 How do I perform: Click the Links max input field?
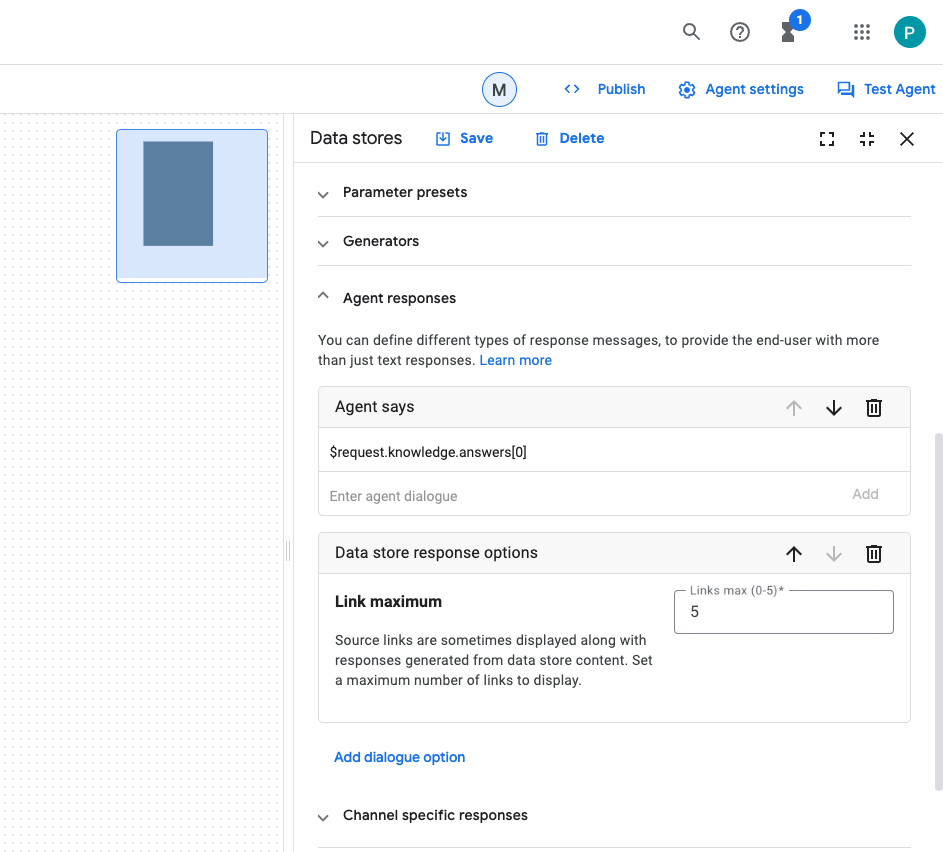pyautogui.click(x=783, y=612)
